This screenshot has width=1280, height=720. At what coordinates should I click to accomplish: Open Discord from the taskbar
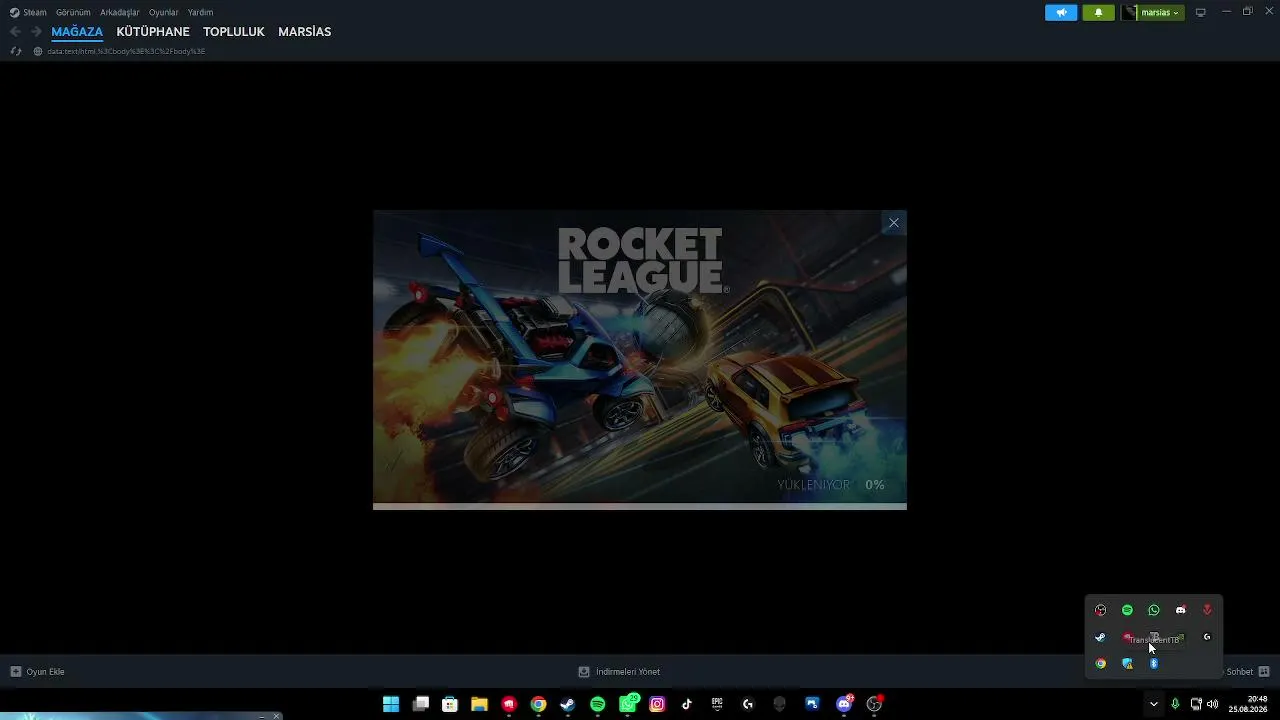[844, 704]
